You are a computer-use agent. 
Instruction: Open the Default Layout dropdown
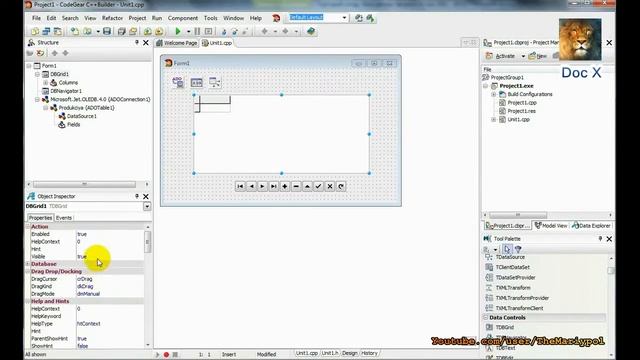pyautogui.click(x=344, y=18)
